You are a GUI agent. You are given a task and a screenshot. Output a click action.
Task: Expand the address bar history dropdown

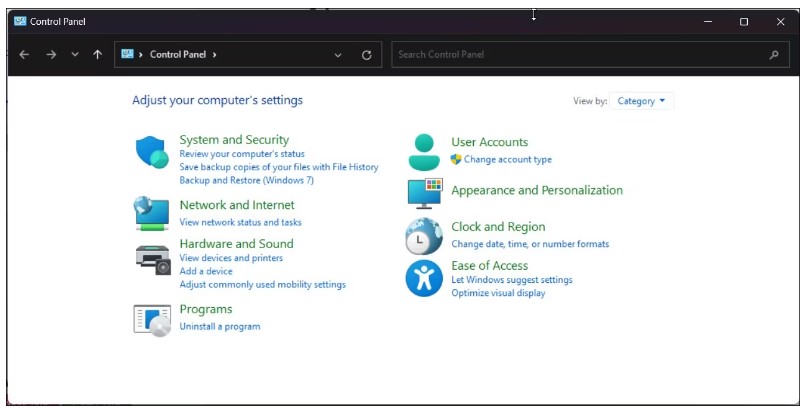tap(338, 55)
